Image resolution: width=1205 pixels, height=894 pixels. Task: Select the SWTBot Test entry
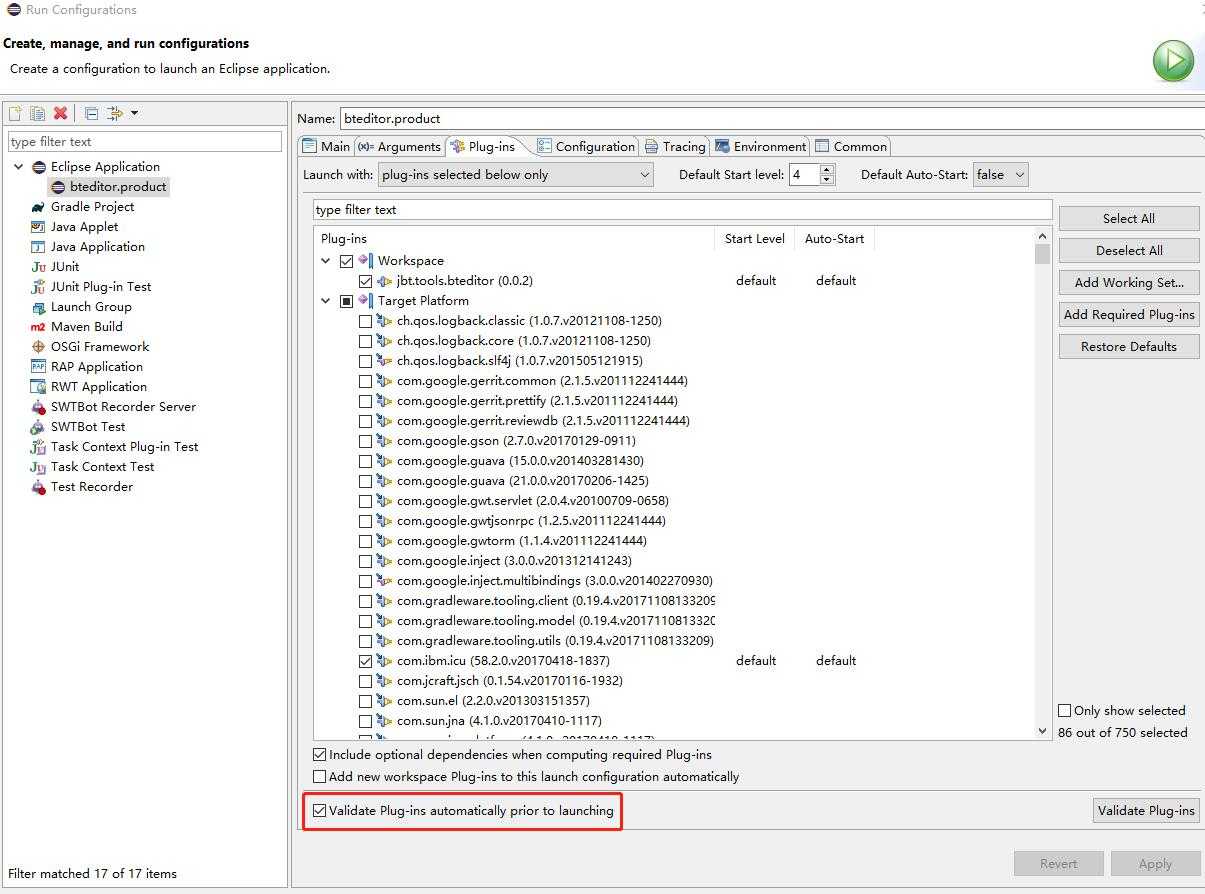coord(88,427)
